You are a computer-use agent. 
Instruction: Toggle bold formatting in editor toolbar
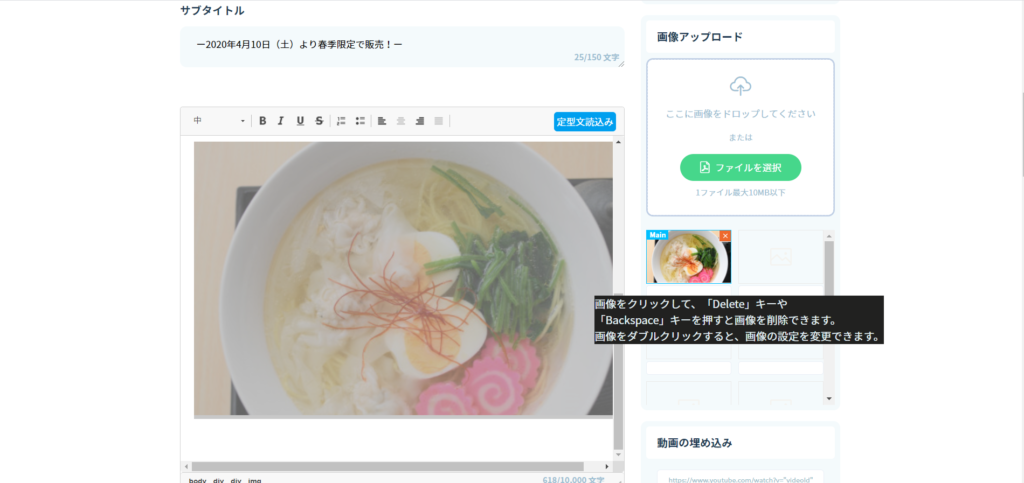(x=263, y=121)
